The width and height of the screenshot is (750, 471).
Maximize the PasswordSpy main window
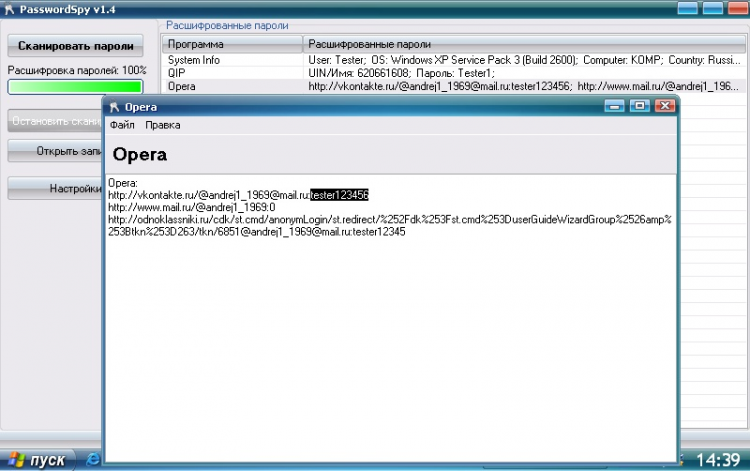(x=713, y=8)
